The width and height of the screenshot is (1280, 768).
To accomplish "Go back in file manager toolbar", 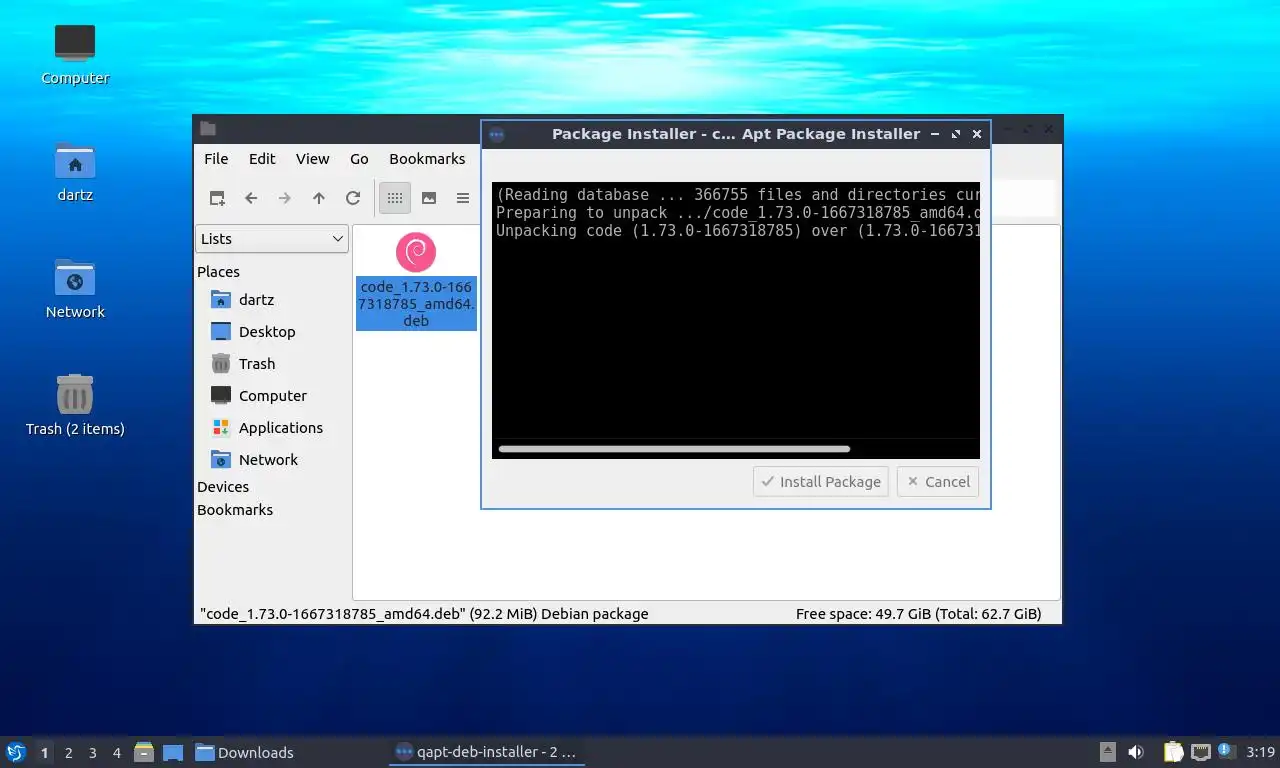I will pos(251,198).
